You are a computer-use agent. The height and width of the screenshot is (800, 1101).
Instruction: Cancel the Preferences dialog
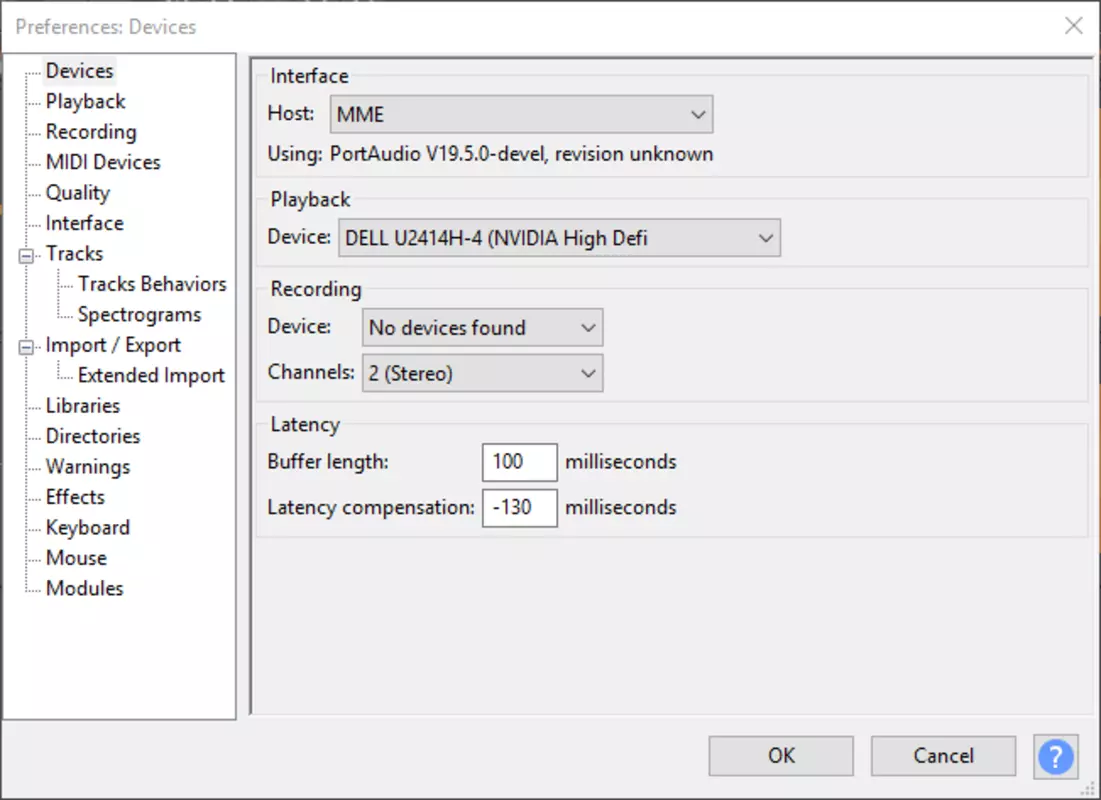pyautogui.click(x=944, y=756)
